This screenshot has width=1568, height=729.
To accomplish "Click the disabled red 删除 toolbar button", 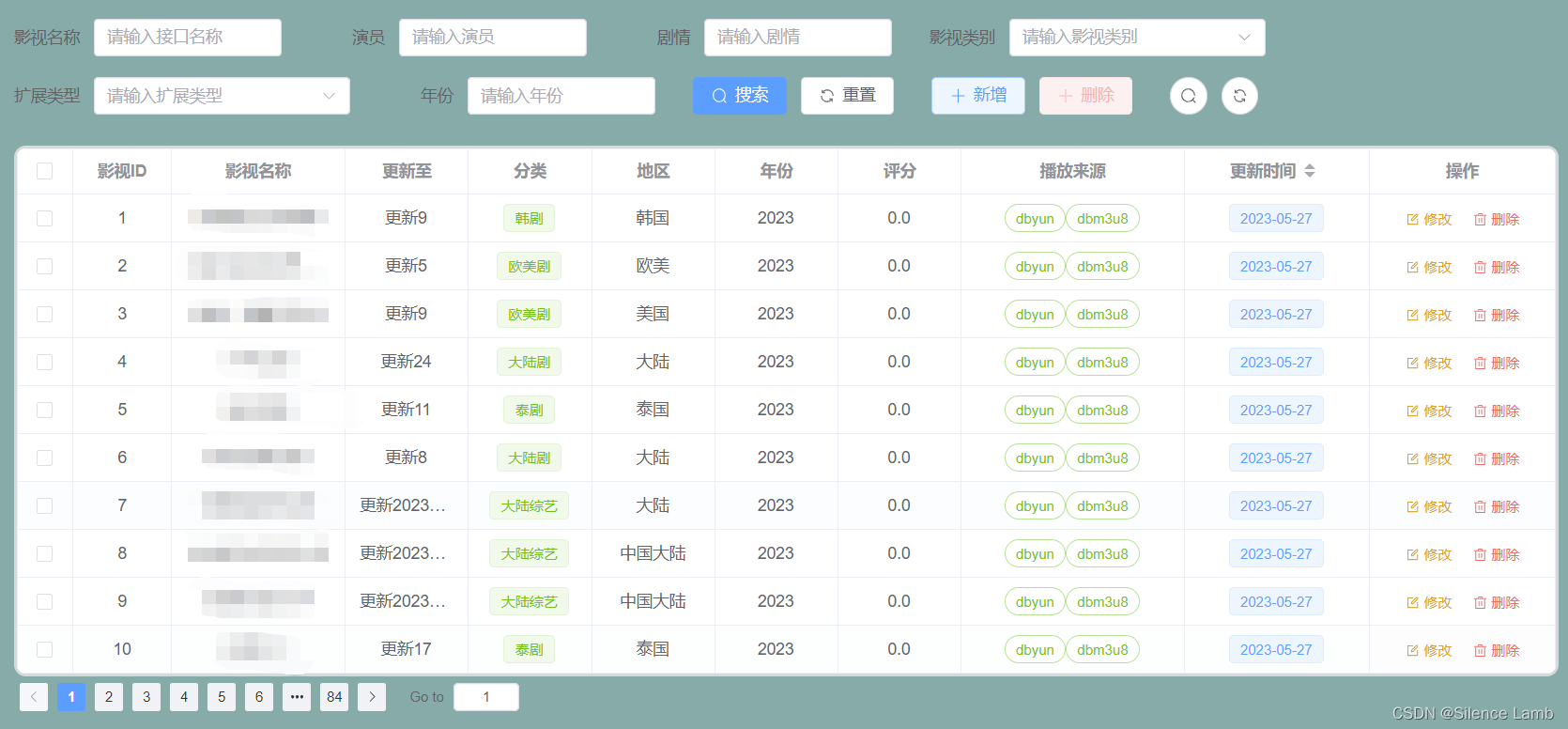I will click(x=1085, y=96).
